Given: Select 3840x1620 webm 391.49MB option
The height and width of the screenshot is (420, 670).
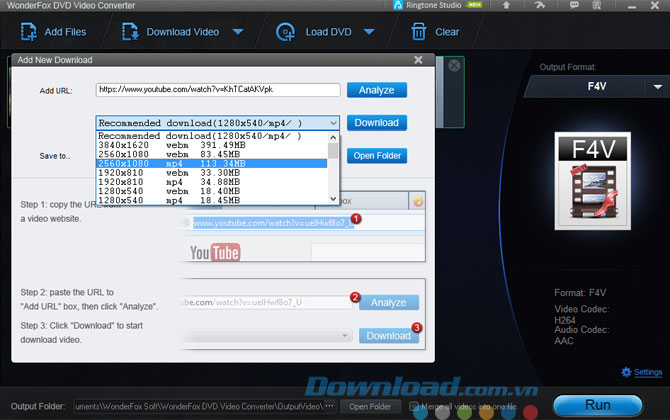Looking at the screenshot, I should point(212,145).
